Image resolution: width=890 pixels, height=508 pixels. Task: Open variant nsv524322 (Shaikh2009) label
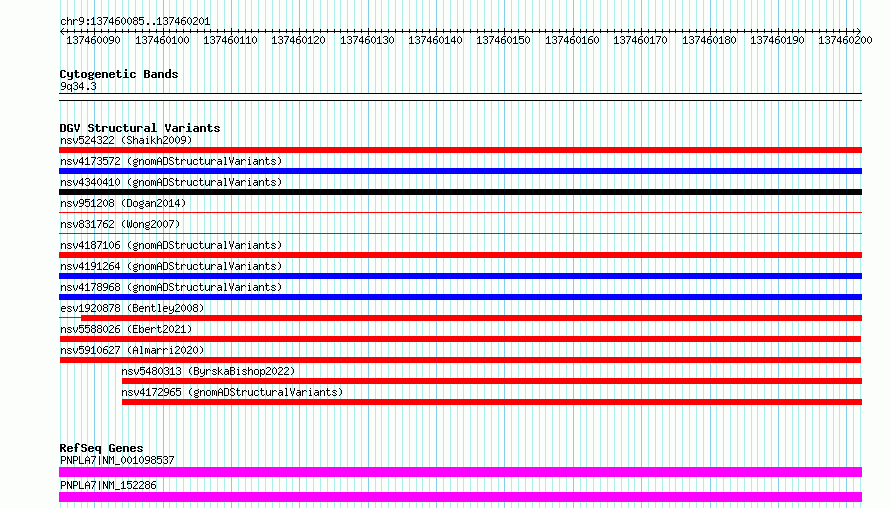tap(126, 140)
